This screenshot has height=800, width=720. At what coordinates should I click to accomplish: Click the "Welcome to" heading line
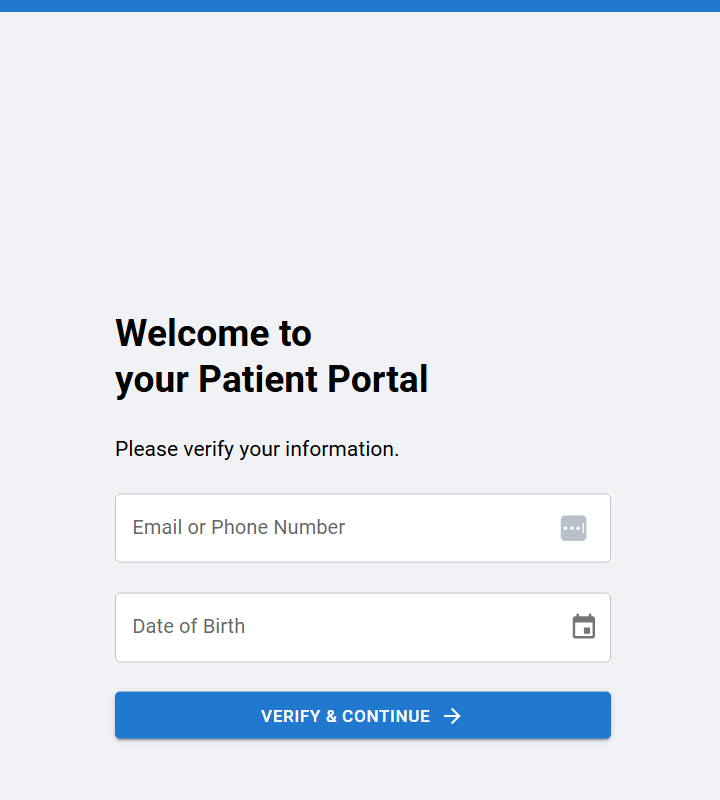tap(213, 333)
